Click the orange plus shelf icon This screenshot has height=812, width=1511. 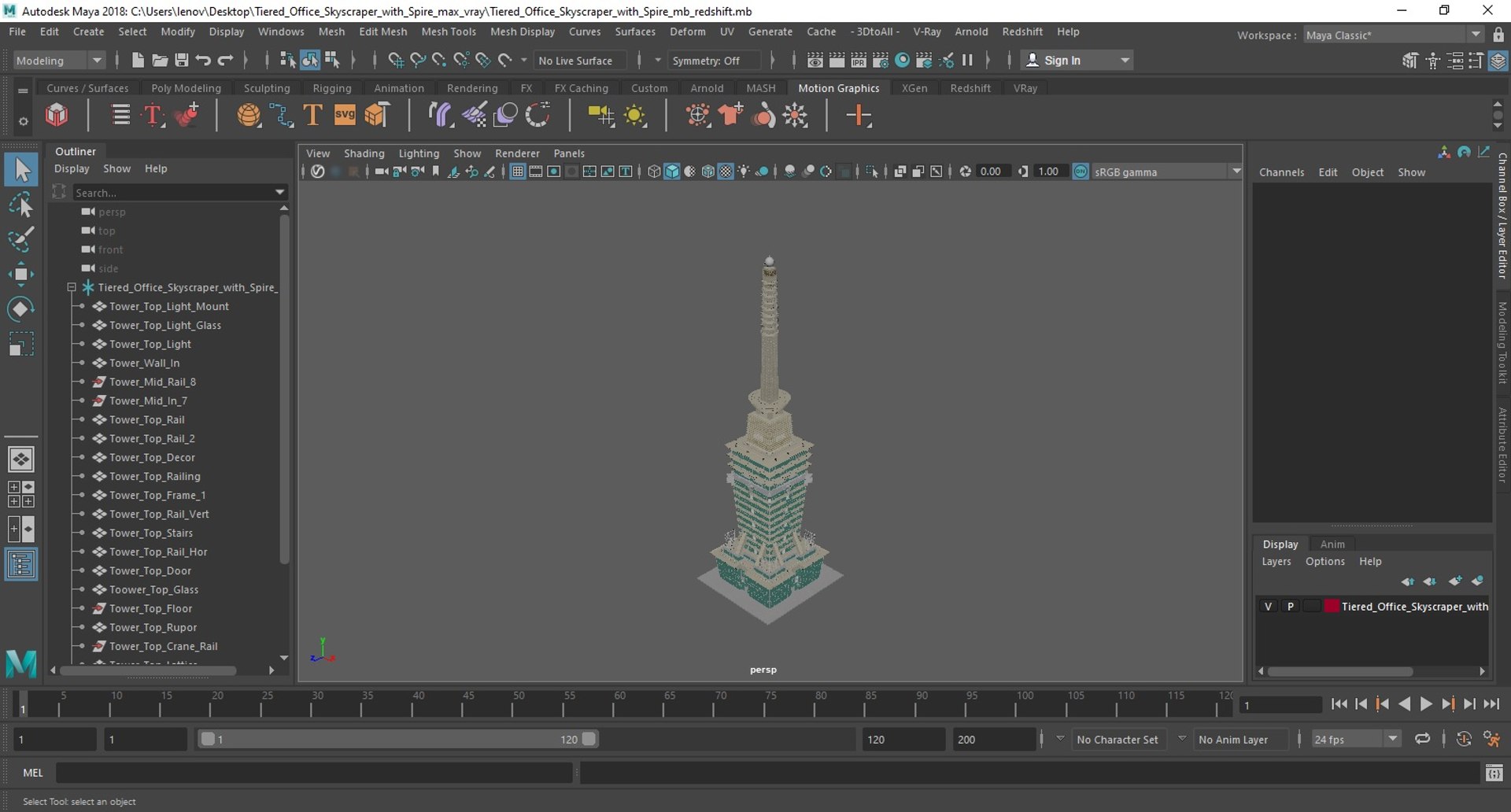click(x=859, y=116)
